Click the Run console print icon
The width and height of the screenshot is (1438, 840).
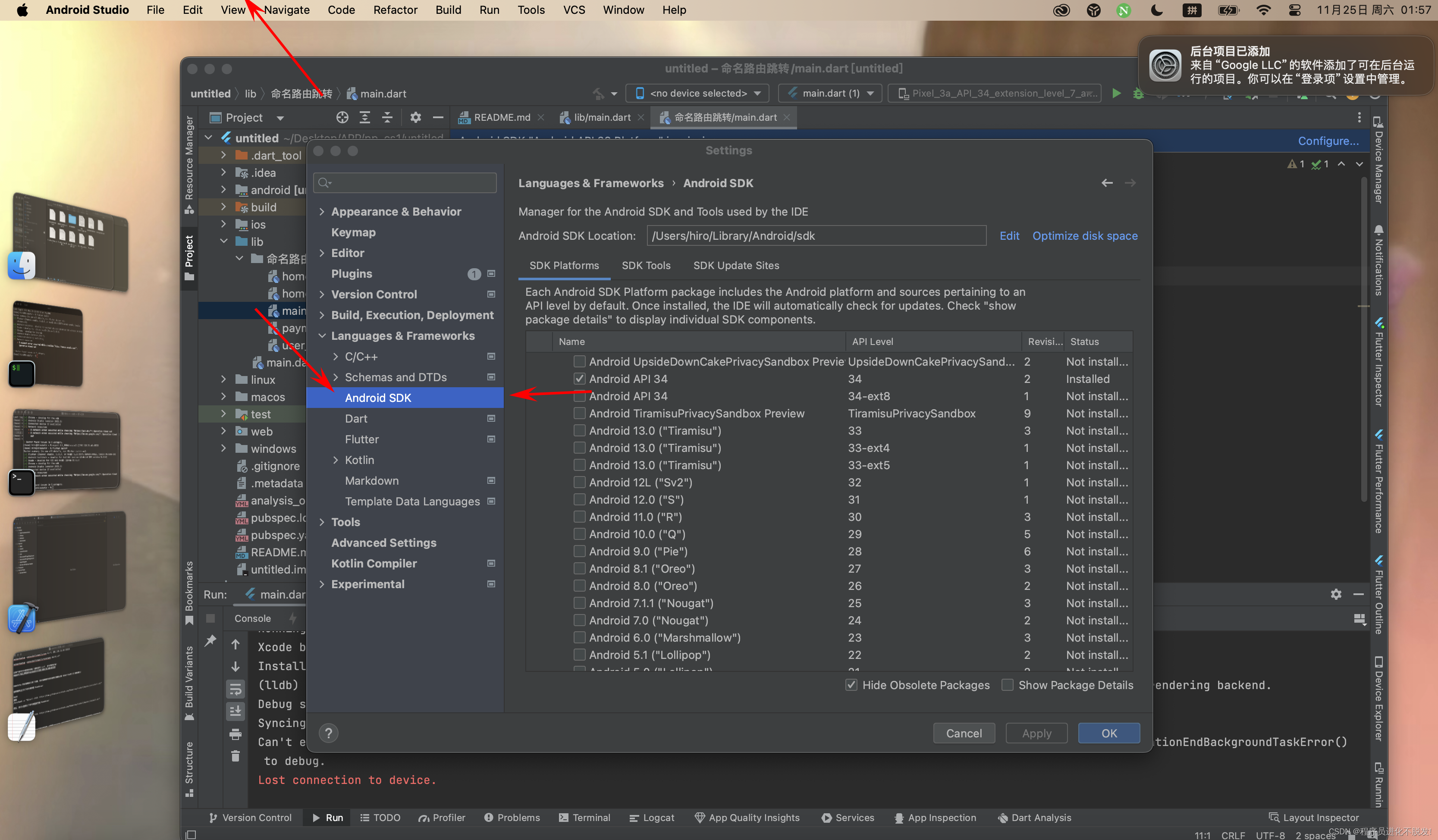pyautogui.click(x=235, y=734)
